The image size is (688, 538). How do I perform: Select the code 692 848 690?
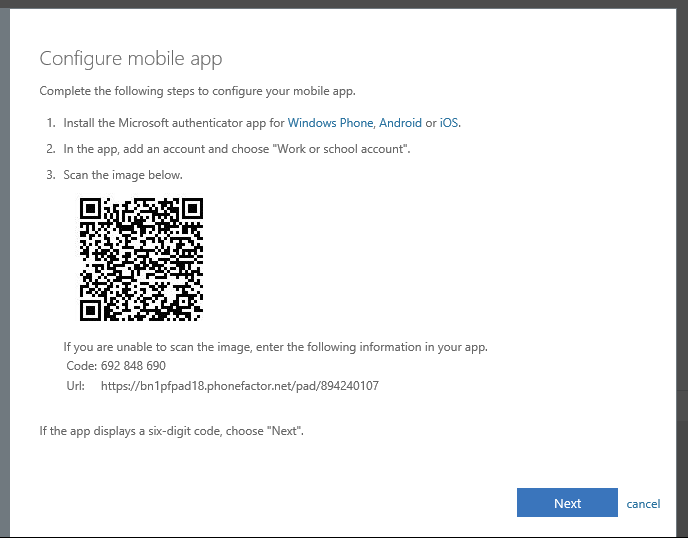[x=133, y=366]
